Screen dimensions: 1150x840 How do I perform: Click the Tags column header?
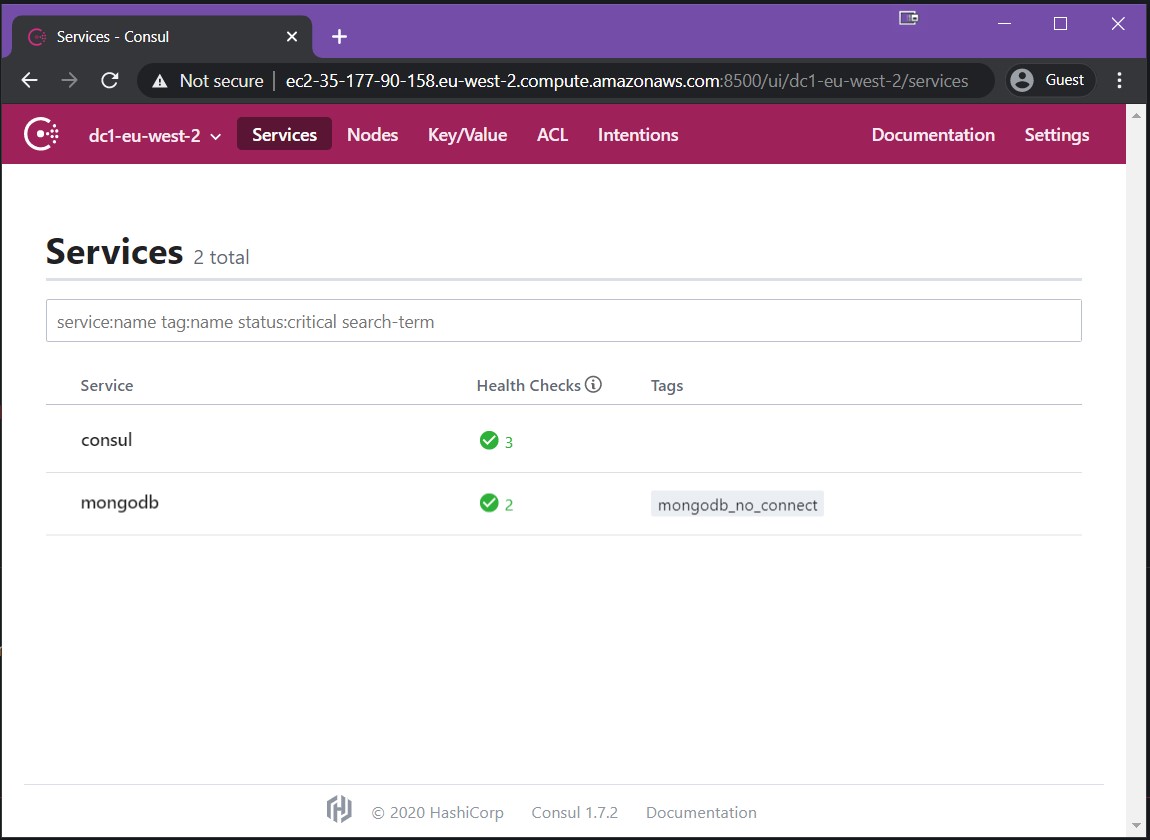click(667, 385)
